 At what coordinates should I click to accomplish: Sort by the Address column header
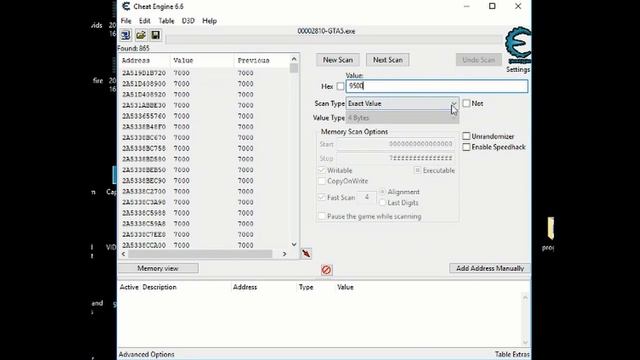pos(144,60)
